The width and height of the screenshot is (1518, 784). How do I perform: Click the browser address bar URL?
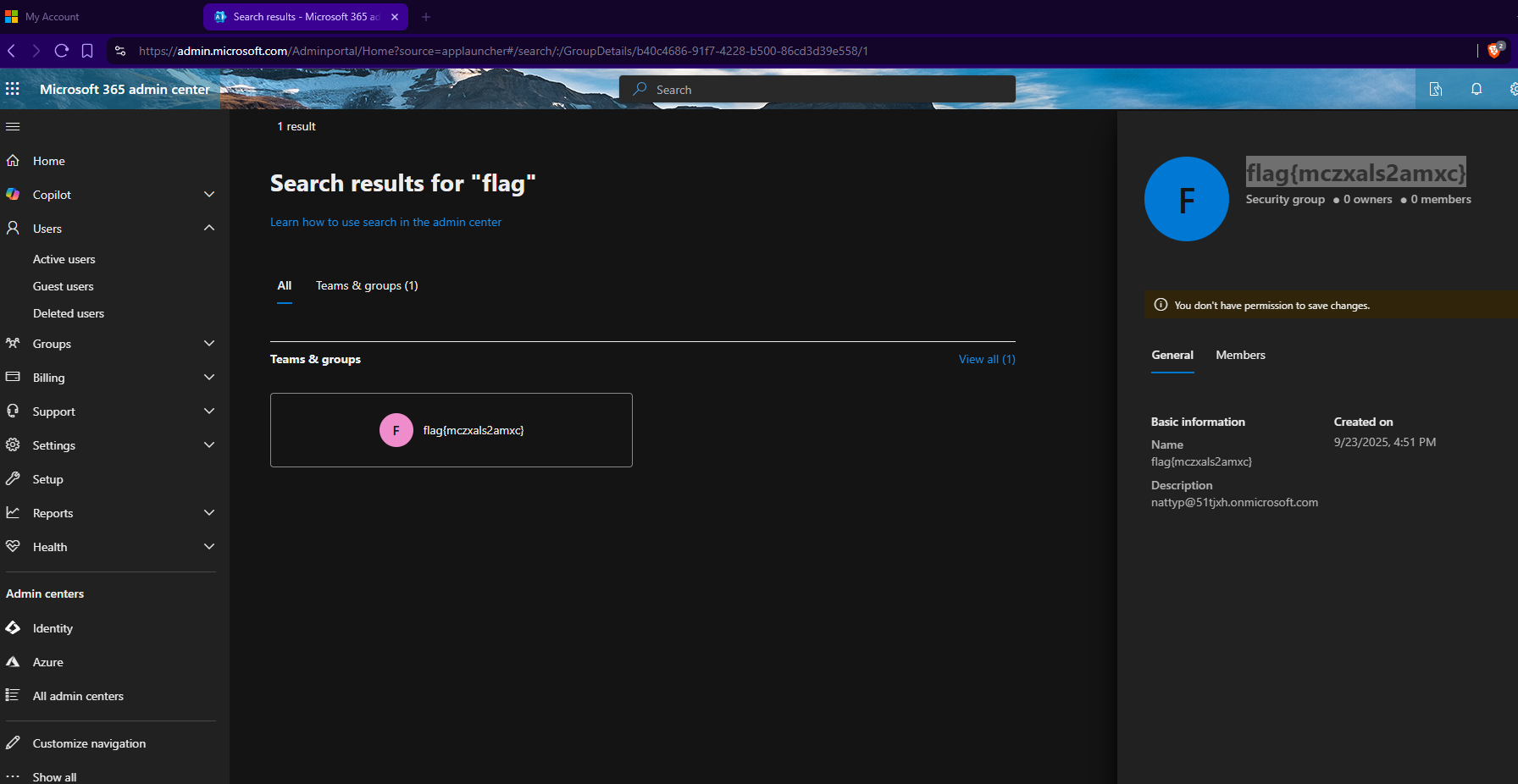[503, 51]
